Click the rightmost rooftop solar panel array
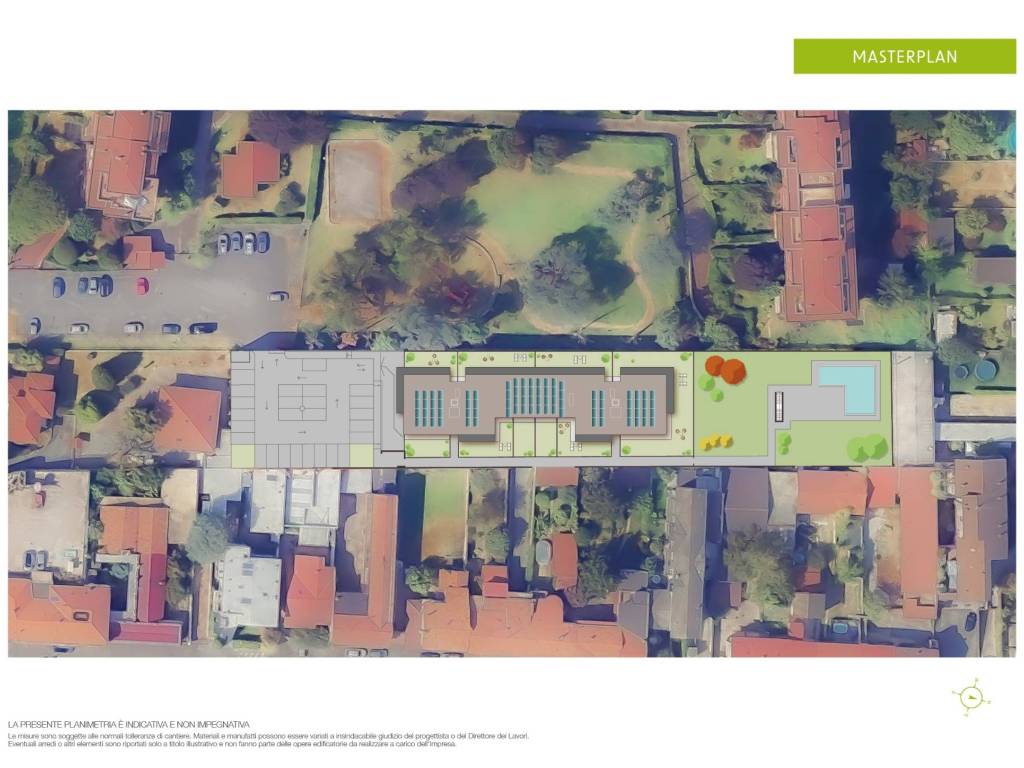This screenshot has height=768, width=1024. pos(640,407)
